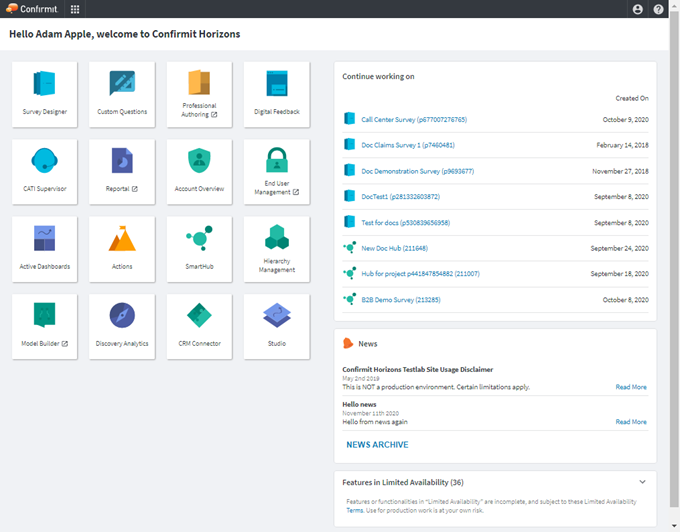Open Doc Claims Survey 1 link

click(x=408, y=145)
